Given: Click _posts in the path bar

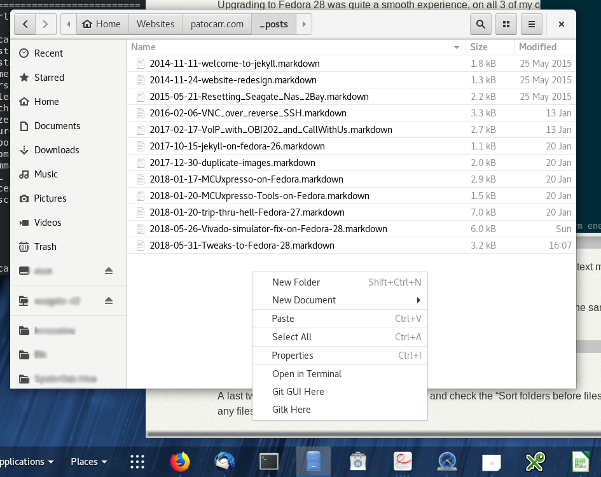Looking at the screenshot, I should coord(274,24).
